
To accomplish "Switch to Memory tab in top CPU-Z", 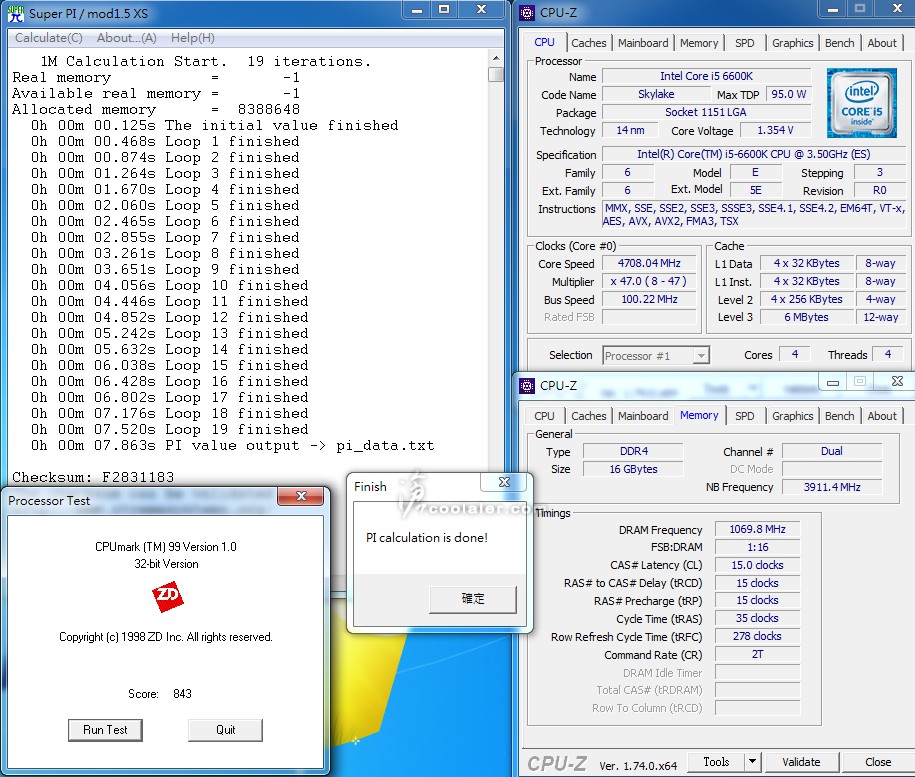I will coord(699,43).
